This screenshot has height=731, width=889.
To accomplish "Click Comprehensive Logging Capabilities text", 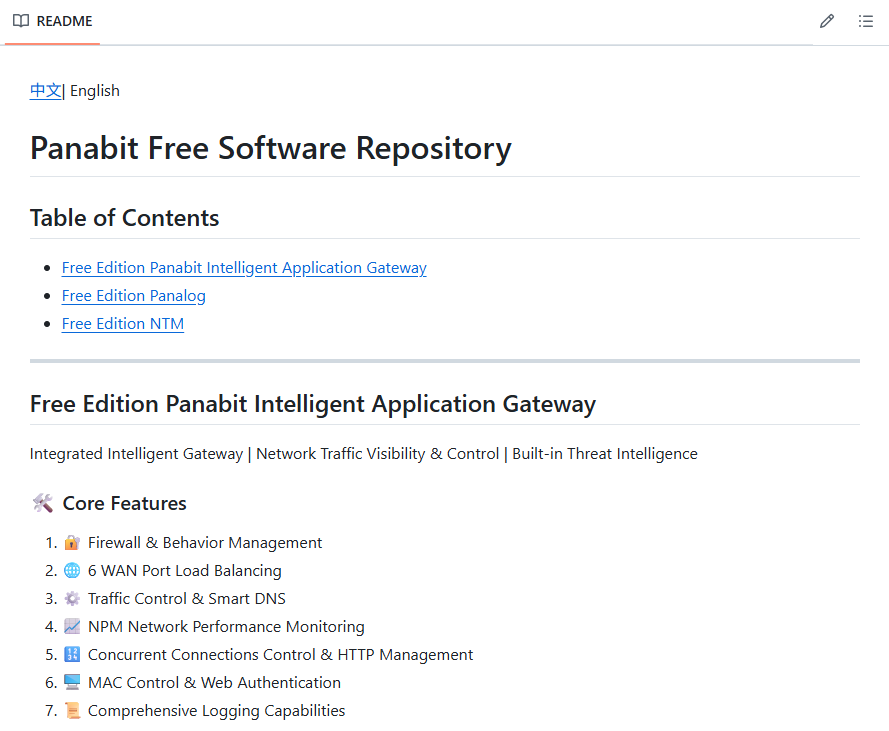I will point(217,711).
